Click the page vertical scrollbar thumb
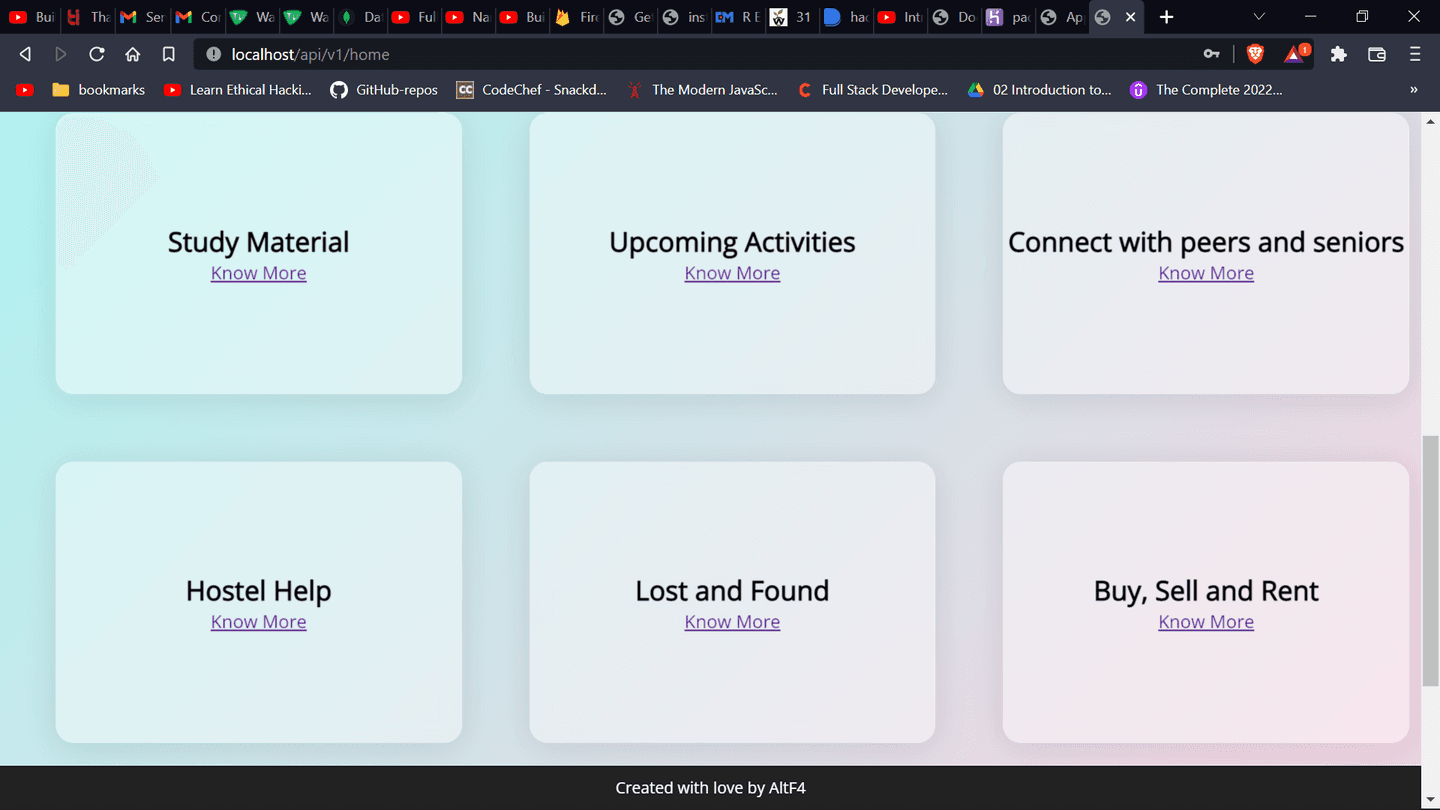This screenshot has height=810, width=1440. click(x=1430, y=560)
